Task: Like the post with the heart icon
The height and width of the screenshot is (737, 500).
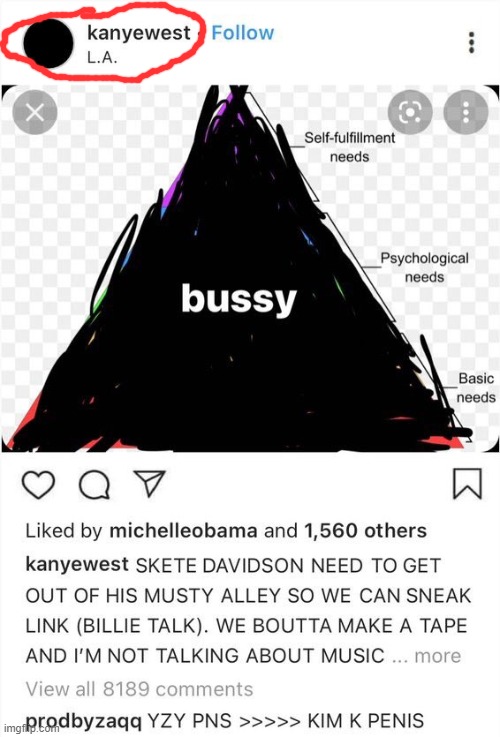Action: [39, 485]
